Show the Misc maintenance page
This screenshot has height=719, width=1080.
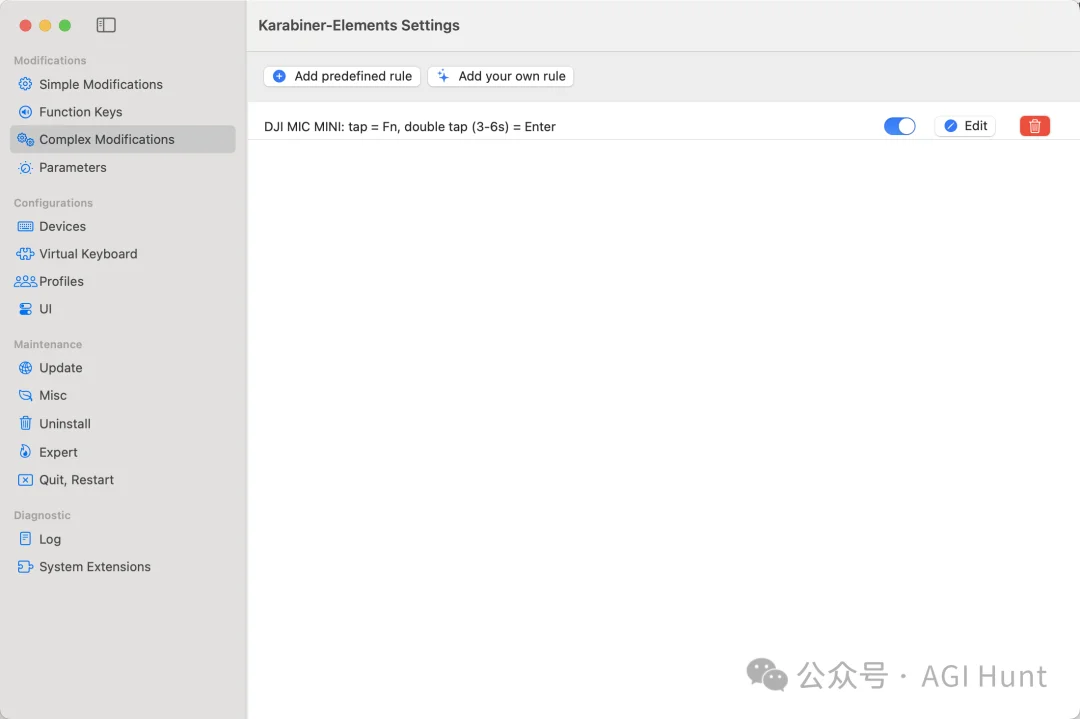click(53, 395)
